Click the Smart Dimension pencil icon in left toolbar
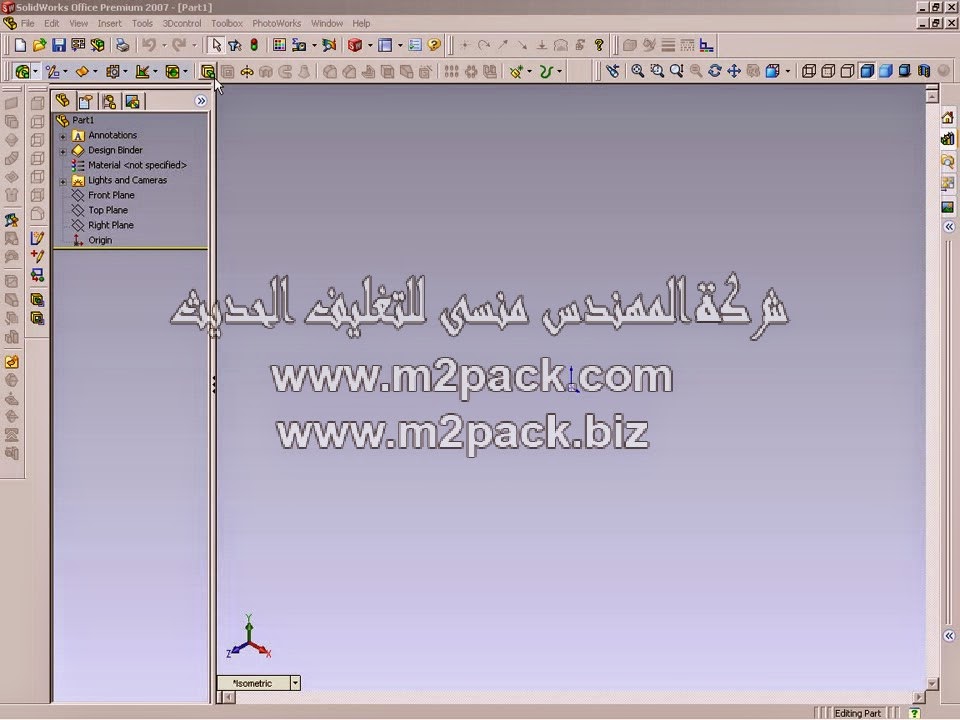 [x=37, y=238]
